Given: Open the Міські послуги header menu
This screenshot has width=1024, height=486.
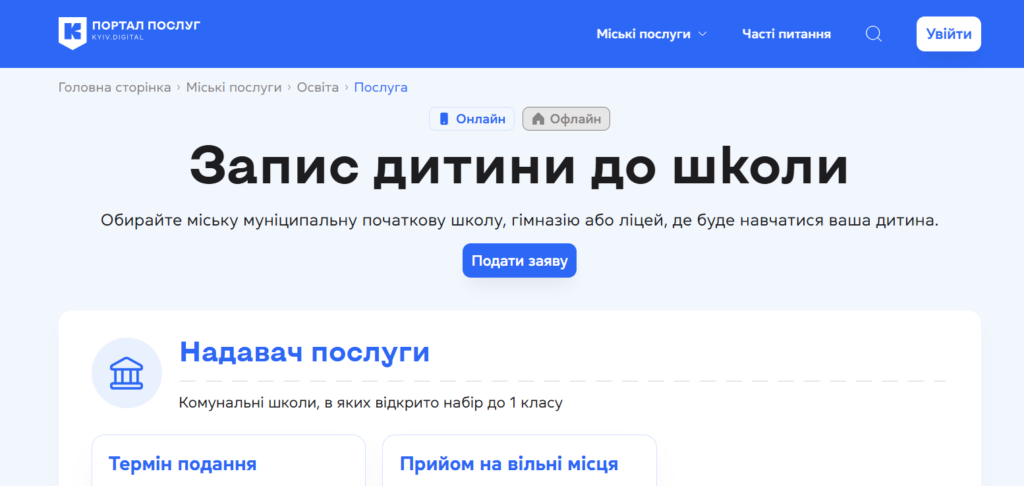Looking at the screenshot, I should click(x=643, y=34).
